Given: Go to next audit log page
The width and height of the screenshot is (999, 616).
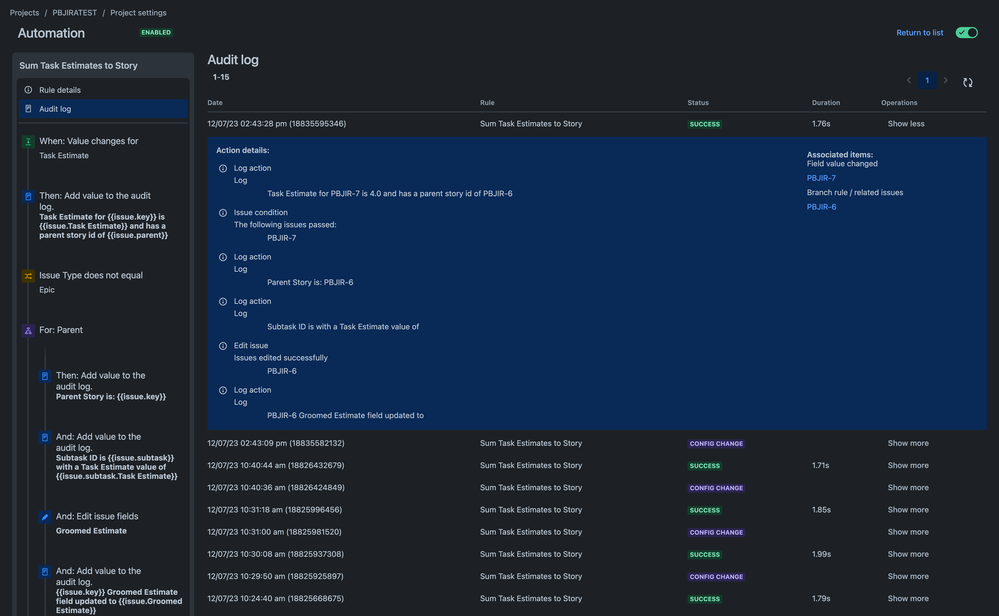Looking at the screenshot, I should pyautogui.click(x=945, y=80).
